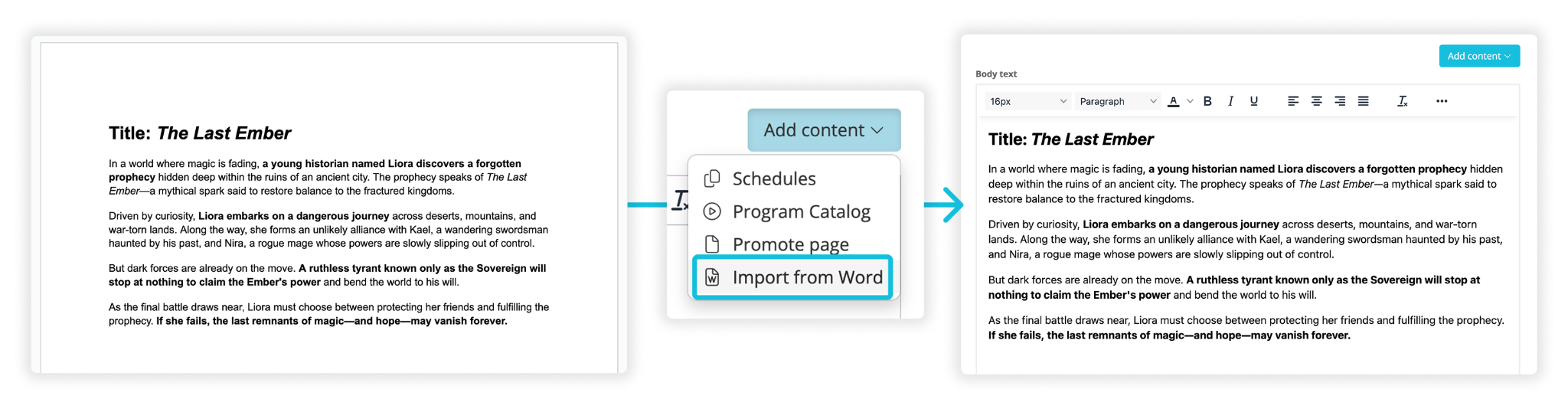Viewport: 1568px width, 409px height.
Task: Open the more options ellipsis menu
Action: point(1442,101)
